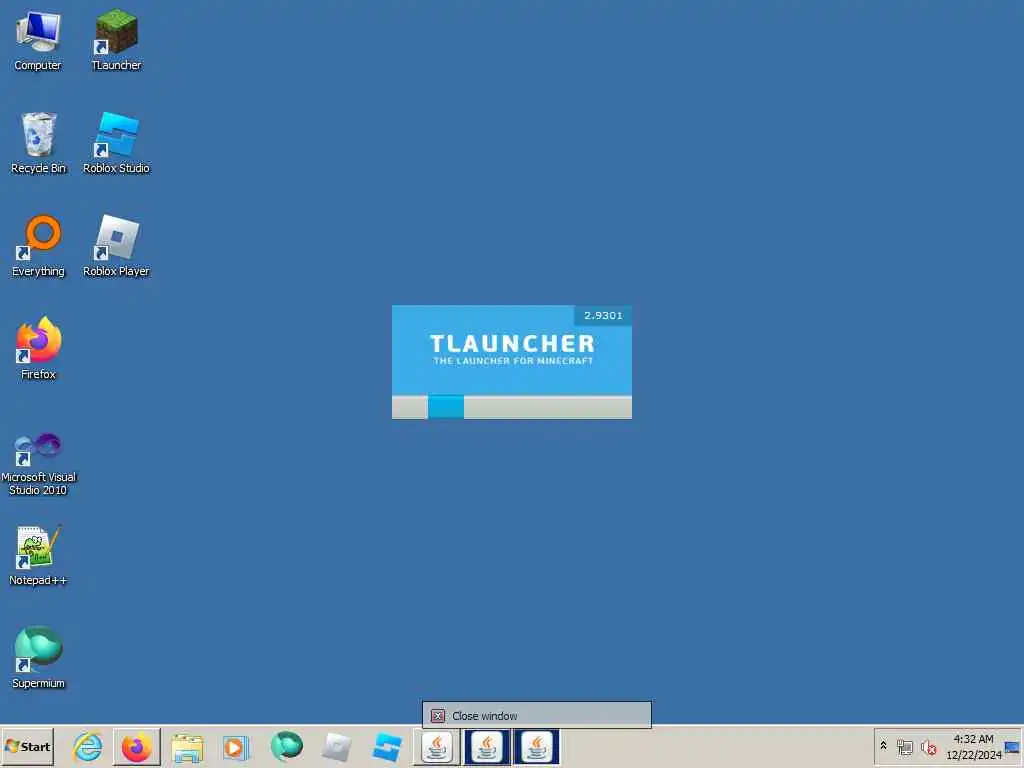The image size is (1024, 768).
Task: Click the TLauncher splash logo
Action: 513,350
